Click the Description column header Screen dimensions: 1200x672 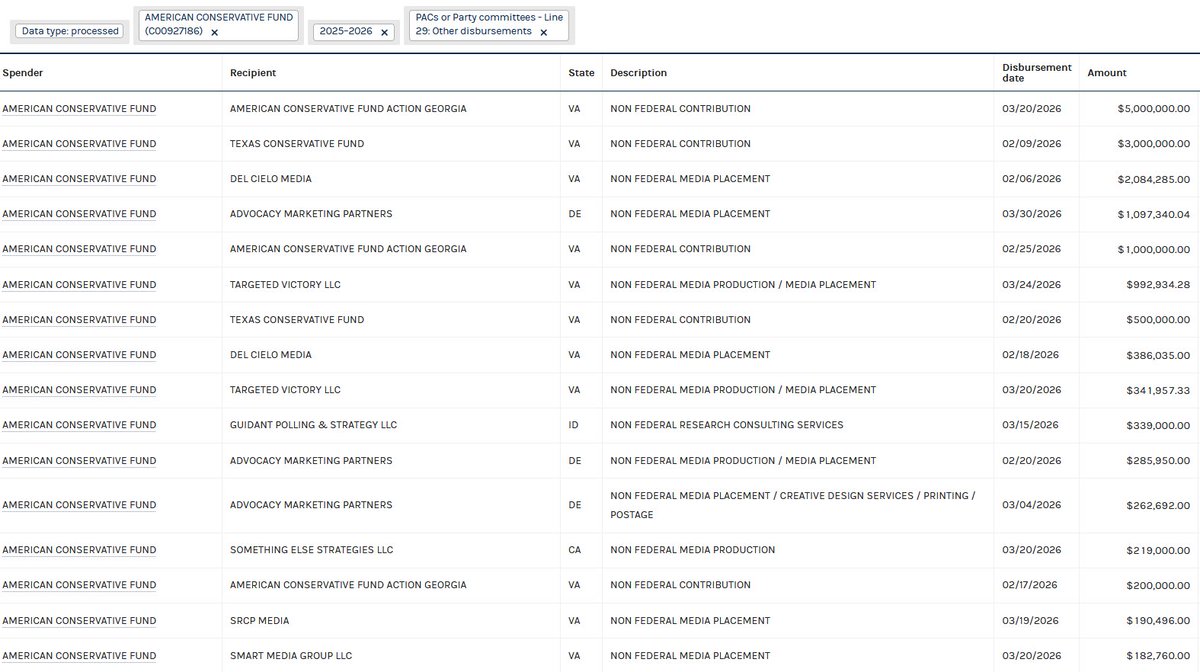point(638,73)
